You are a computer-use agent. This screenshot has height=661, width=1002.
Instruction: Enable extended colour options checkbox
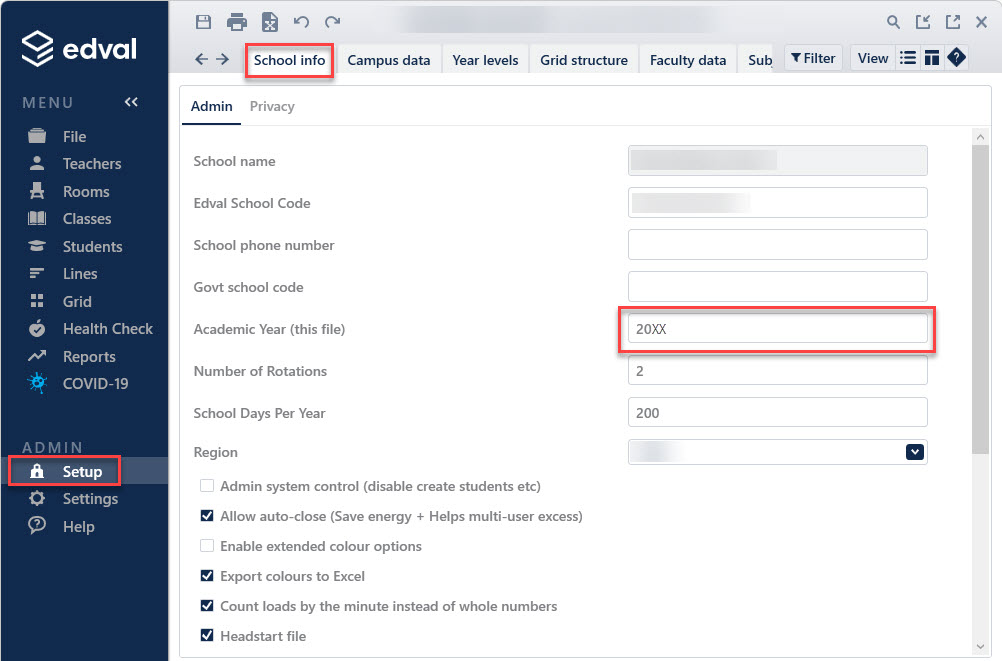tap(207, 545)
